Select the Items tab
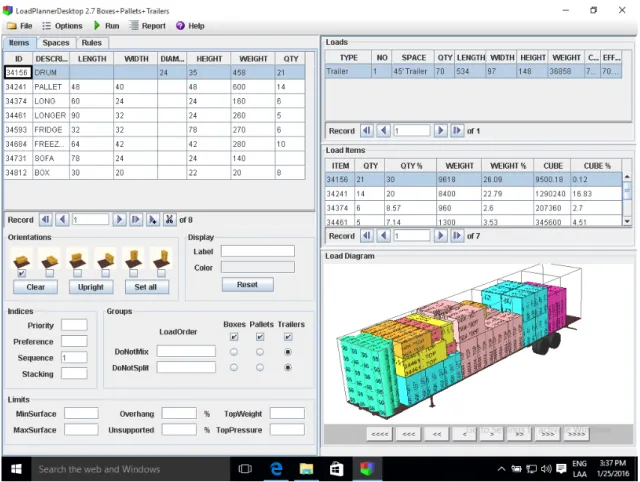 pos(19,43)
